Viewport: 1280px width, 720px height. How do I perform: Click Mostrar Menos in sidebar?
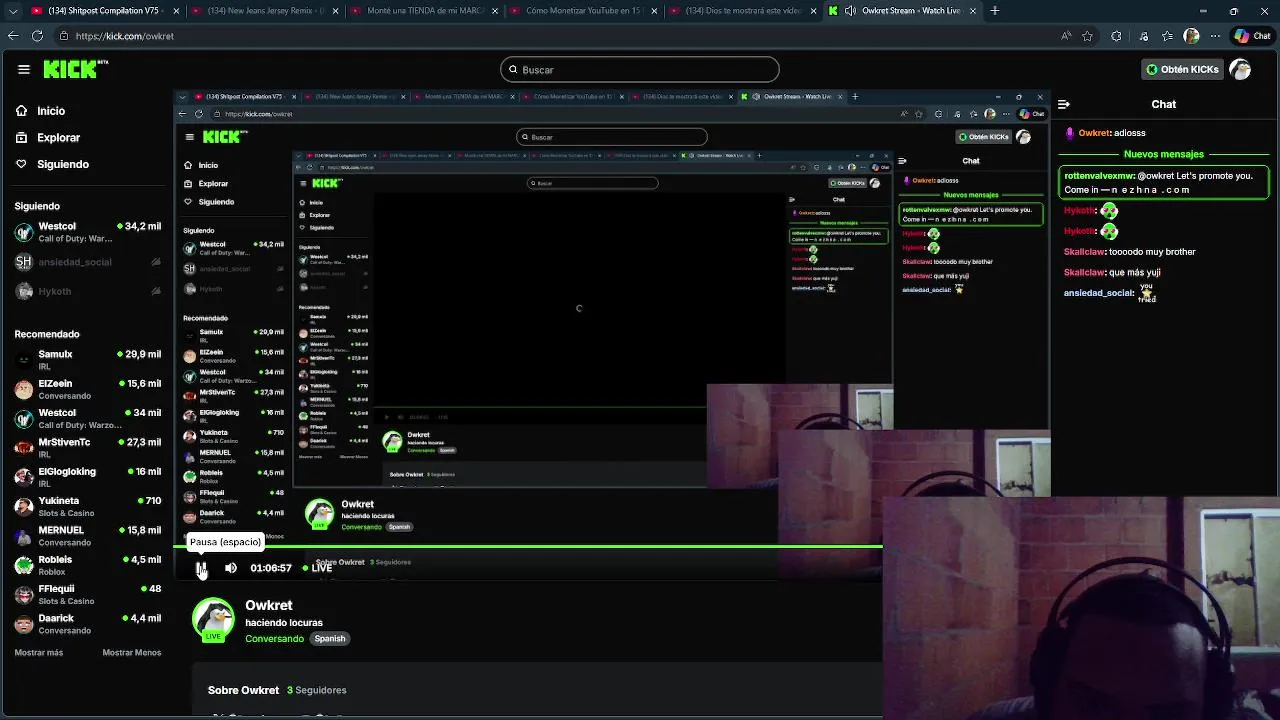tap(132, 653)
